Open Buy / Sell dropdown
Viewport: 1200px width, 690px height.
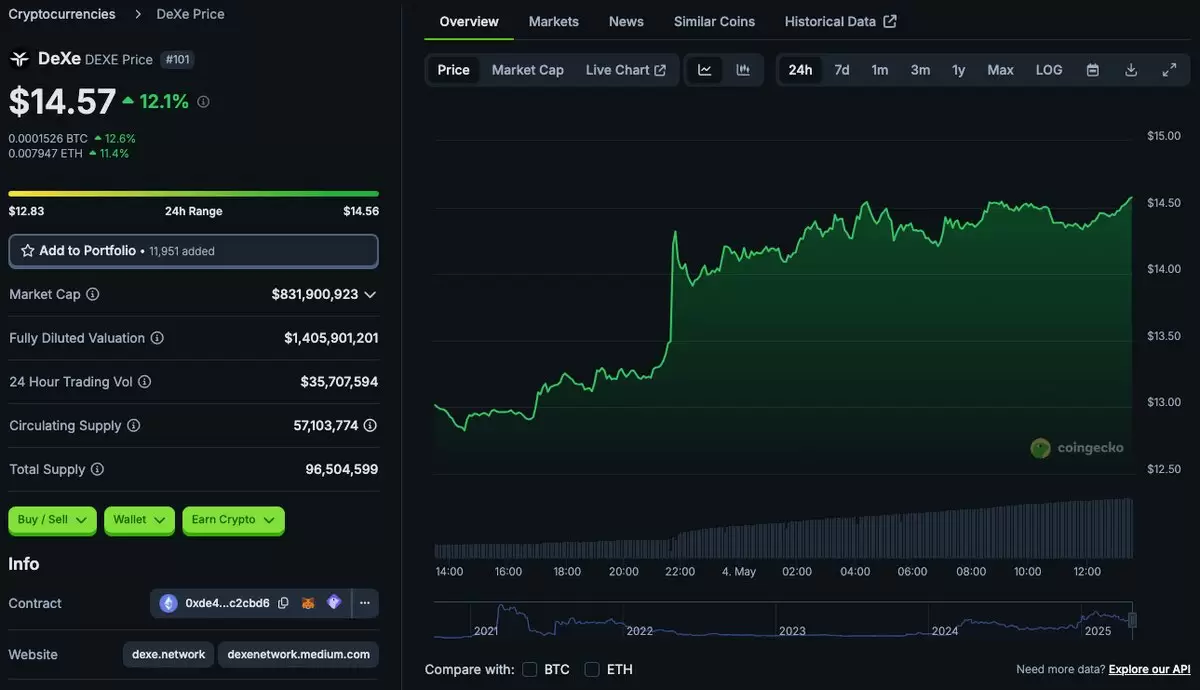pyautogui.click(x=52, y=520)
